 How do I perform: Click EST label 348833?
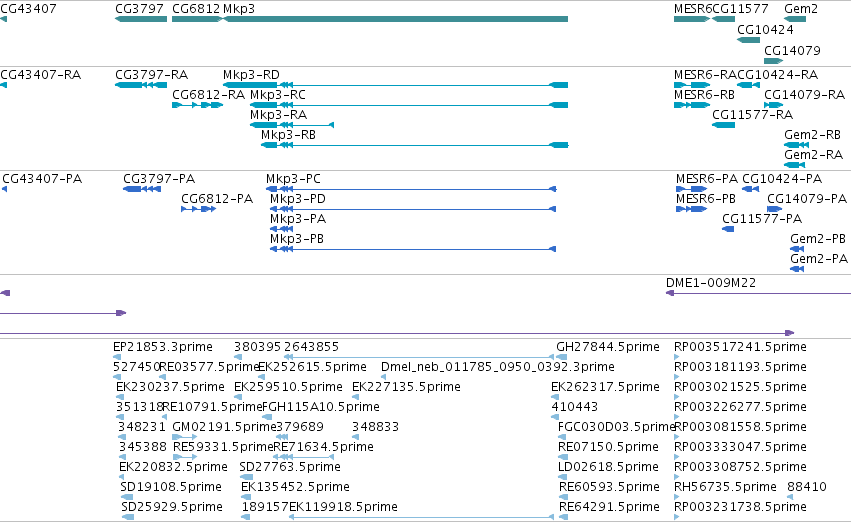[376, 427]
